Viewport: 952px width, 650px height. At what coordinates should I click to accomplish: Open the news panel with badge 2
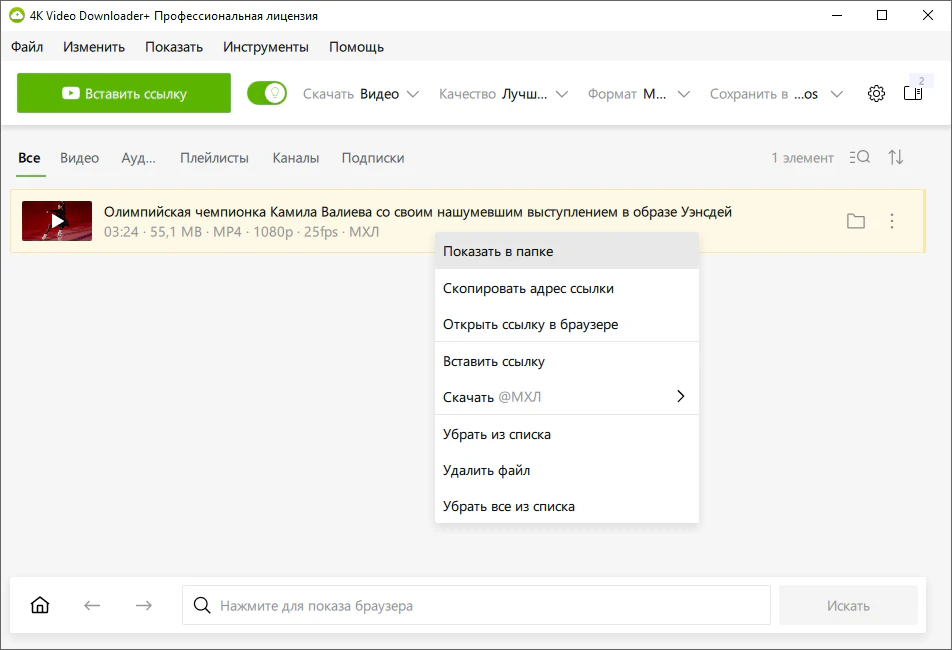(x=912, y=92)
